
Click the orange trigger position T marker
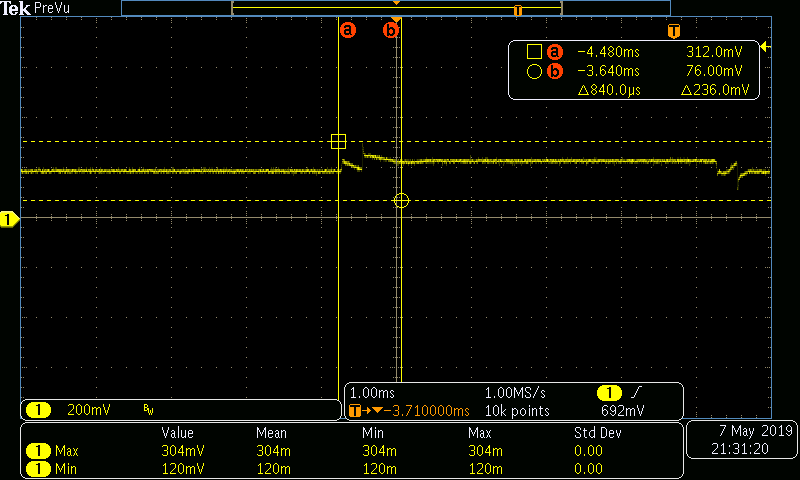point(673,31)
